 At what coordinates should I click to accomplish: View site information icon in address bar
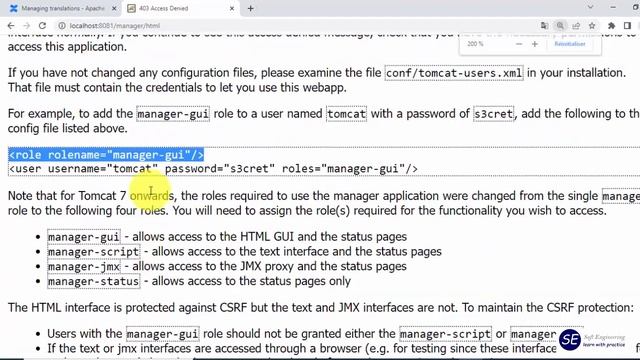pos(62,25)
